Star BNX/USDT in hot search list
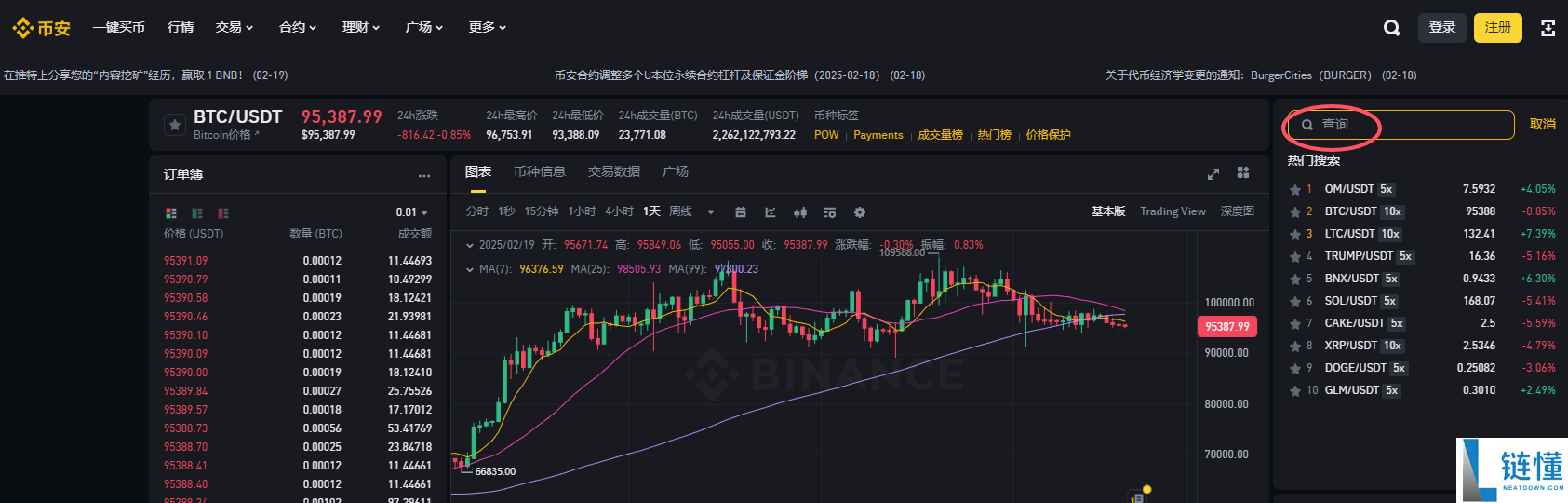The width and height of the screenshot is (1568, 503). (1294, 279)
